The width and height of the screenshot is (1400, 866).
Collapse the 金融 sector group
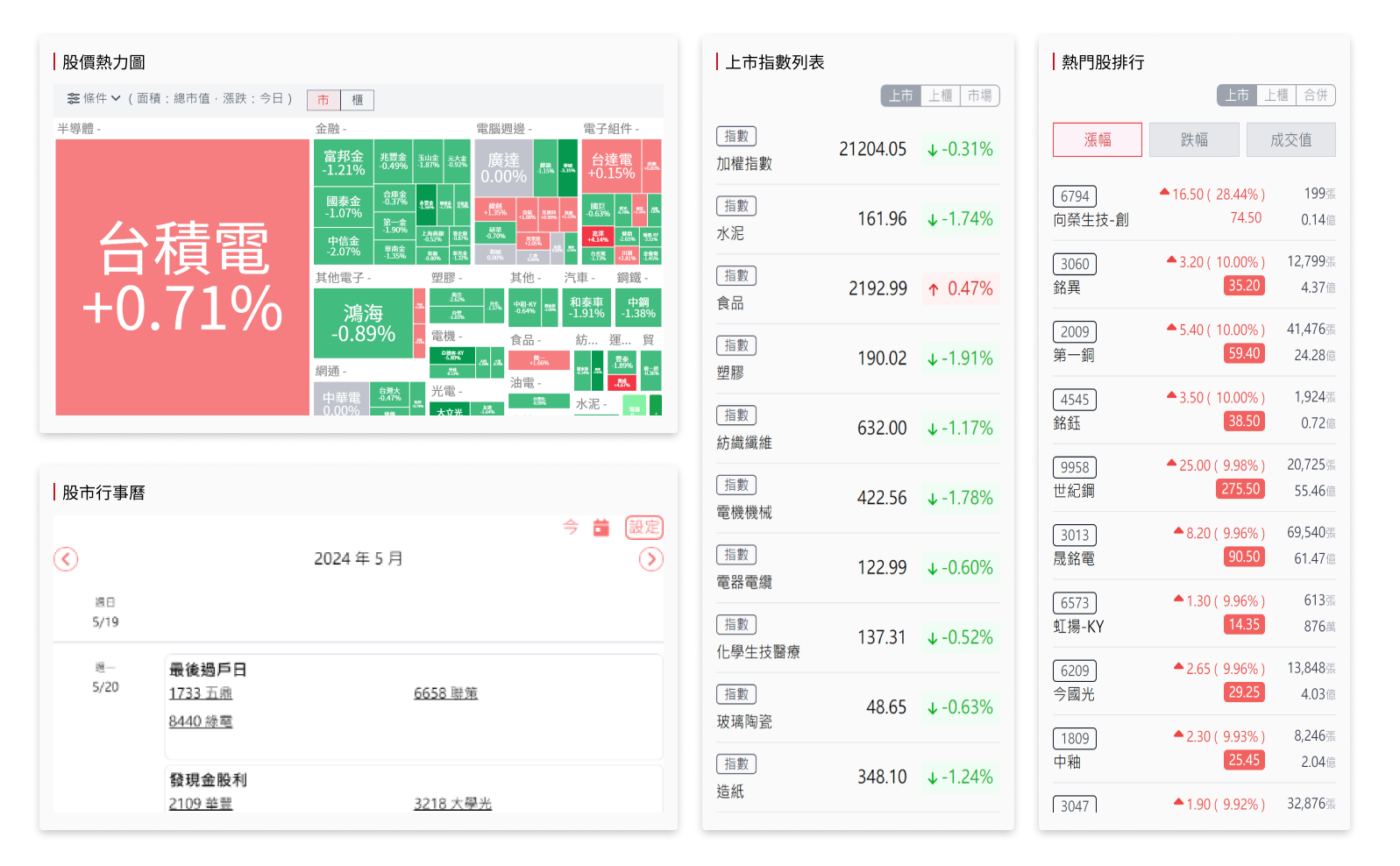[x=330, y=129]
